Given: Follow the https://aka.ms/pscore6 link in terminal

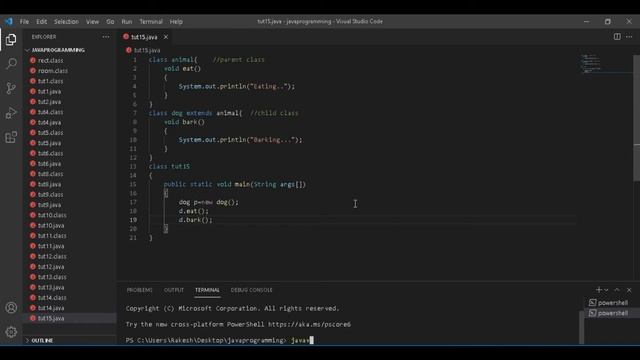Looking at the screenshot, I should (x=309, y=324).
